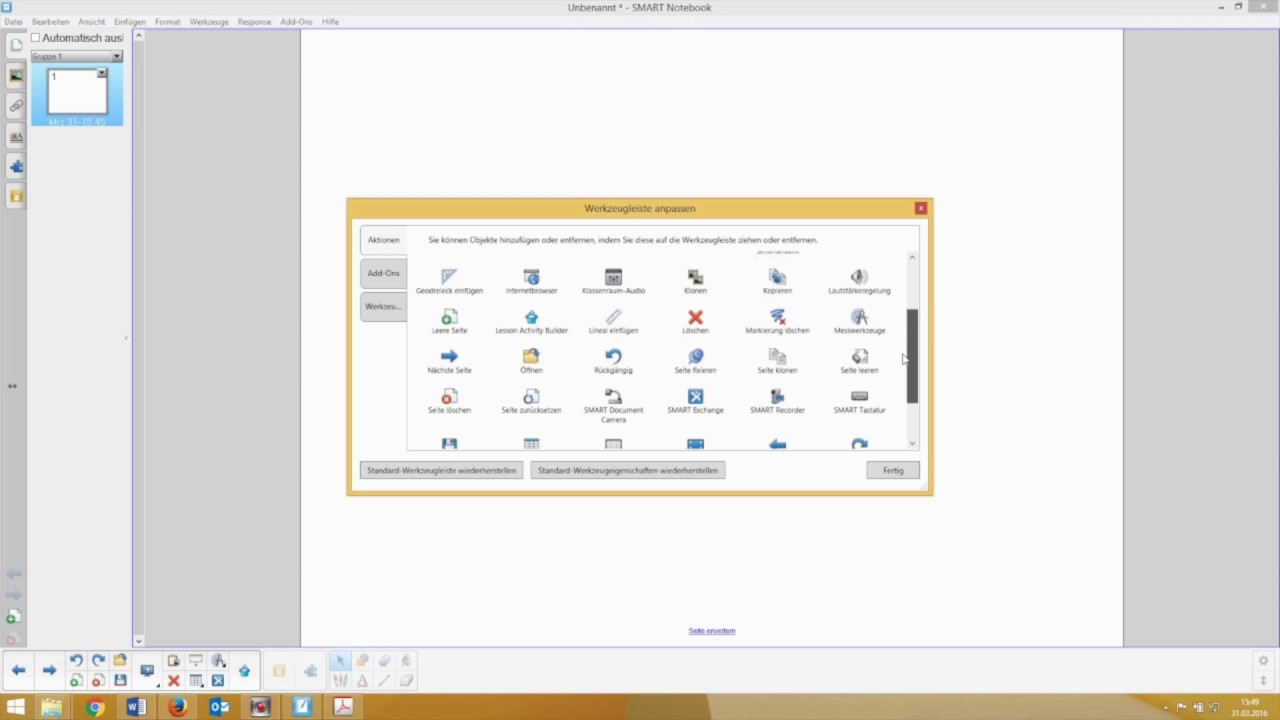Viewport: 1280px width, 720px height.
Task: Select the Lautstärkeregelung speaker icon
Action: (x=859, y=276)
